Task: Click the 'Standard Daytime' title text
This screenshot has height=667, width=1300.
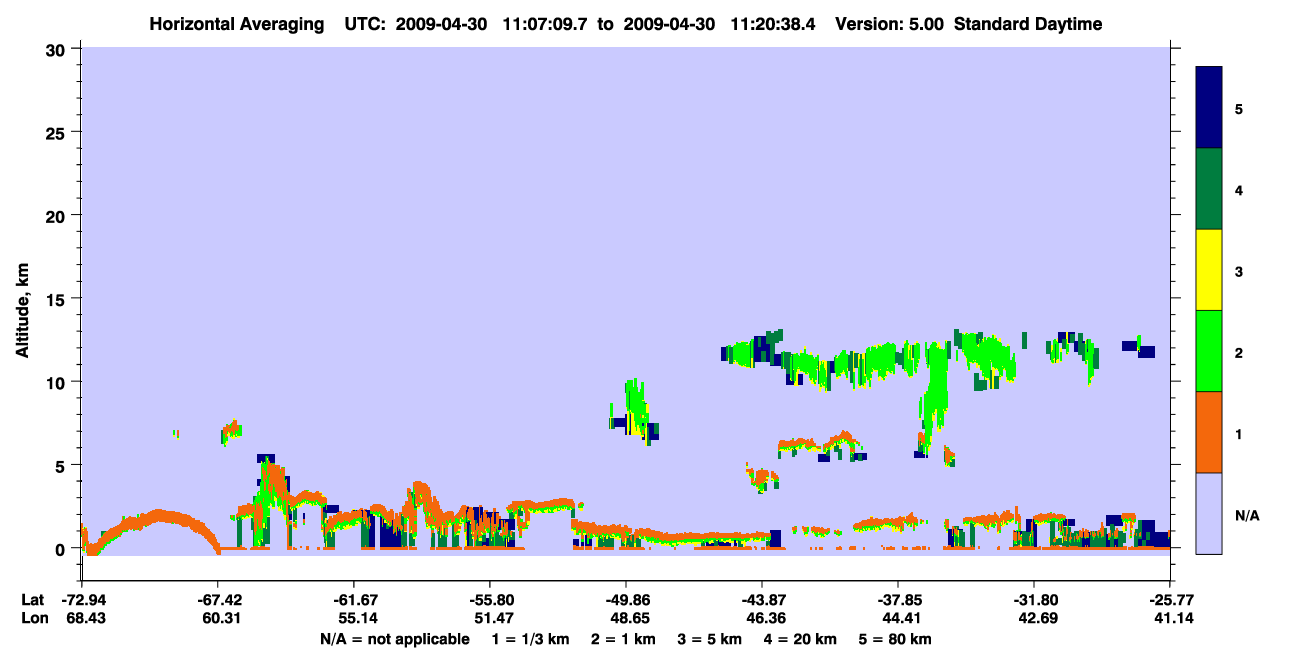Action: (1028, 24)
